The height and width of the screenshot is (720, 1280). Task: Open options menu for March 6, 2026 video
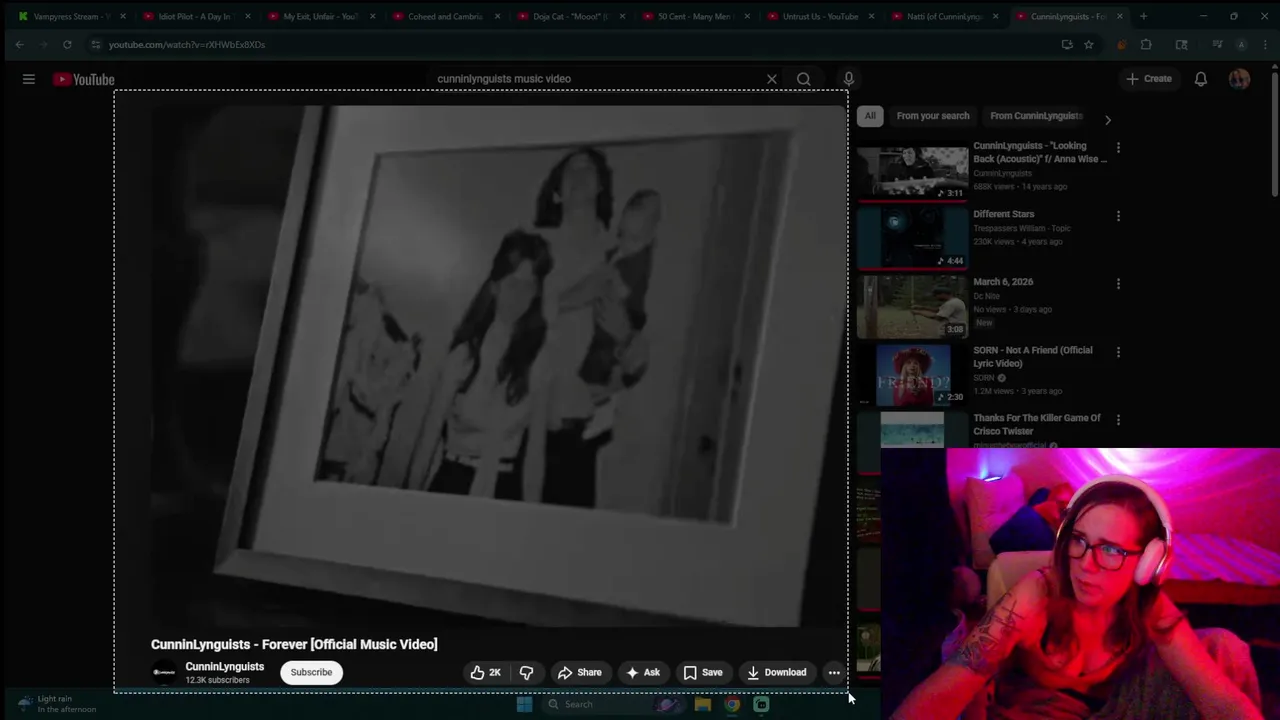pos(1118,284)
